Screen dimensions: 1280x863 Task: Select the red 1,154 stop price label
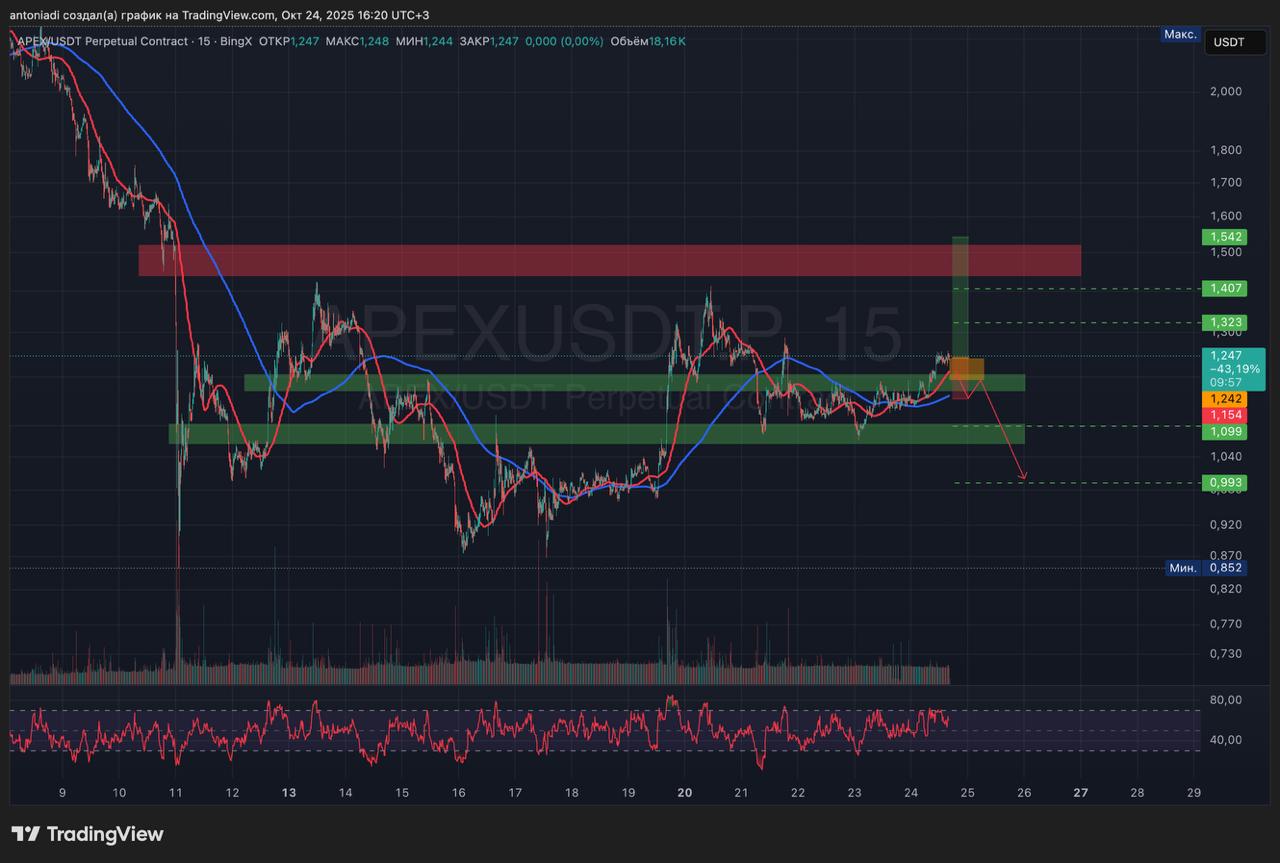click(1225, 414)
